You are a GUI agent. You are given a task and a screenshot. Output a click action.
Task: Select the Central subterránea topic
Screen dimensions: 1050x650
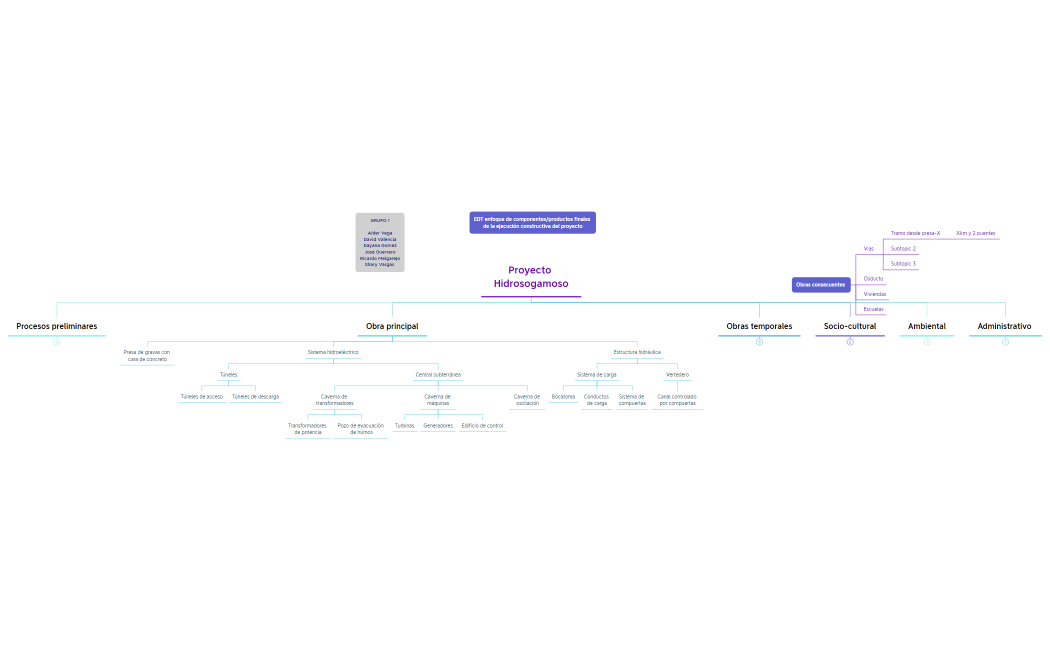(x=438, y=375)
